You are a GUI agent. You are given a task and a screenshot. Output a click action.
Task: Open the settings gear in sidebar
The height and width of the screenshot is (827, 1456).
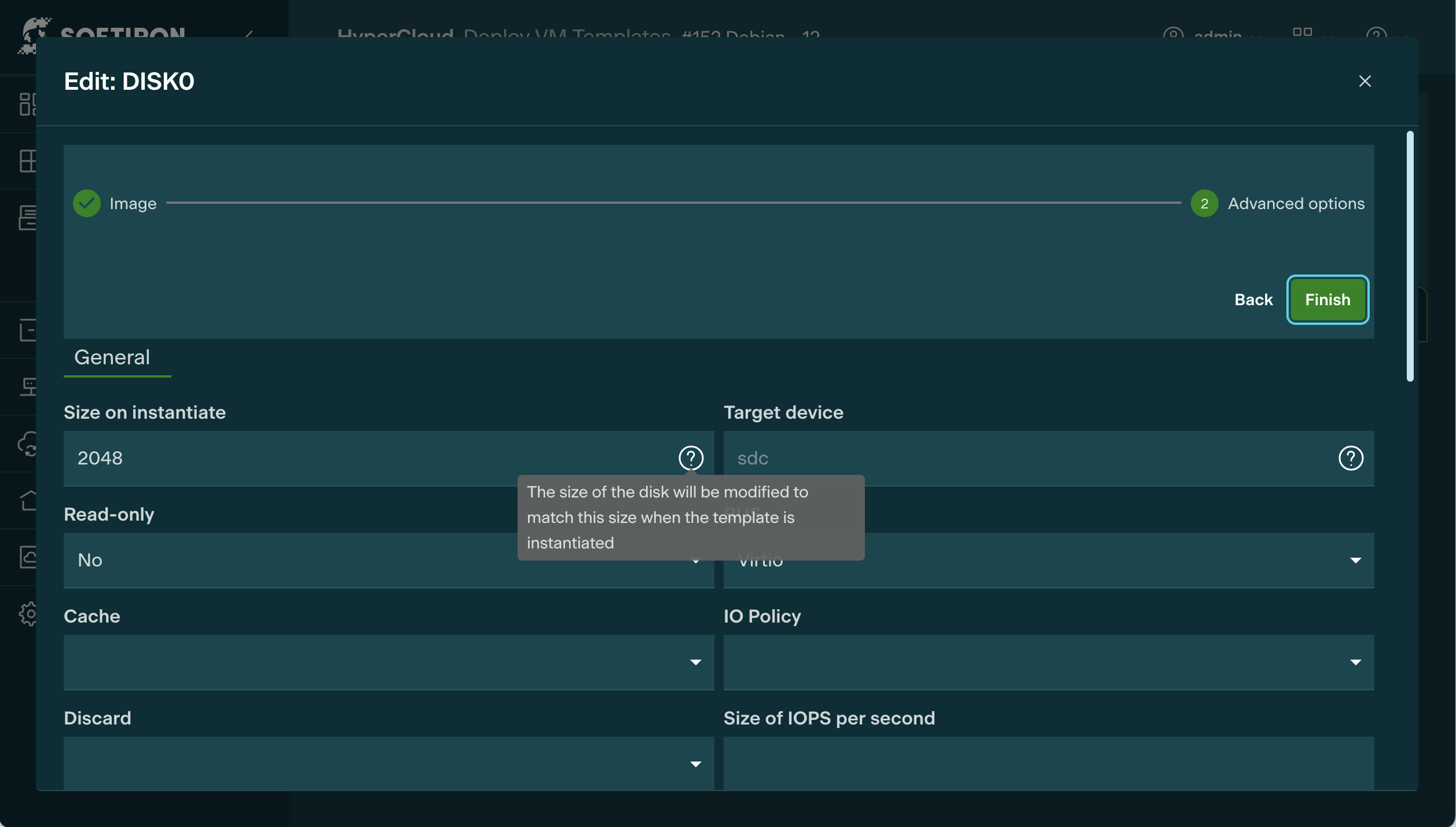tap(28, 614)
